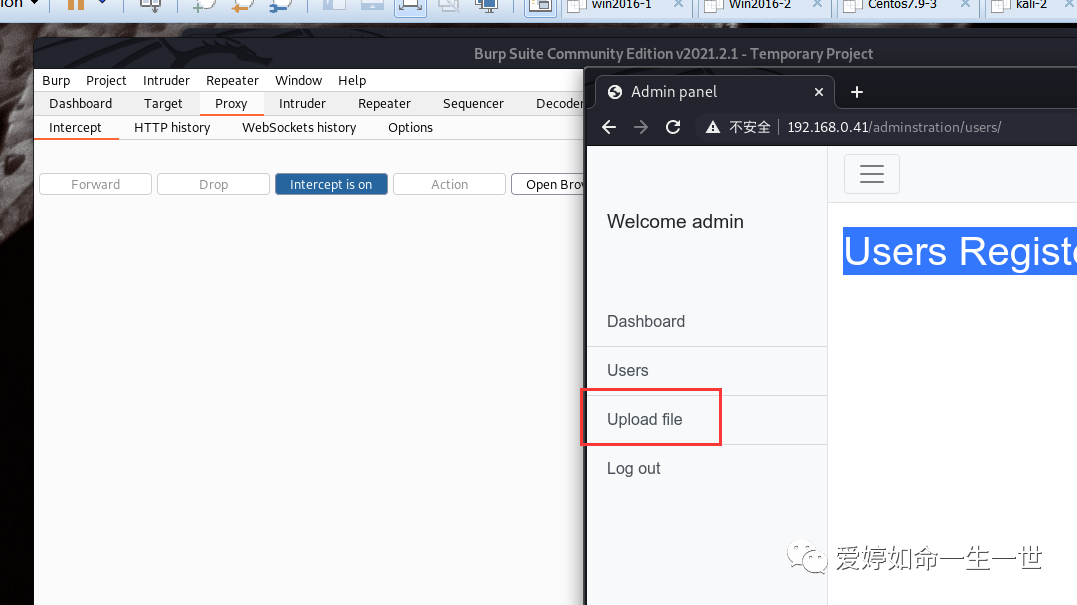1077x605 pixels.
Task: Open the Window menu
Action: 298,80
